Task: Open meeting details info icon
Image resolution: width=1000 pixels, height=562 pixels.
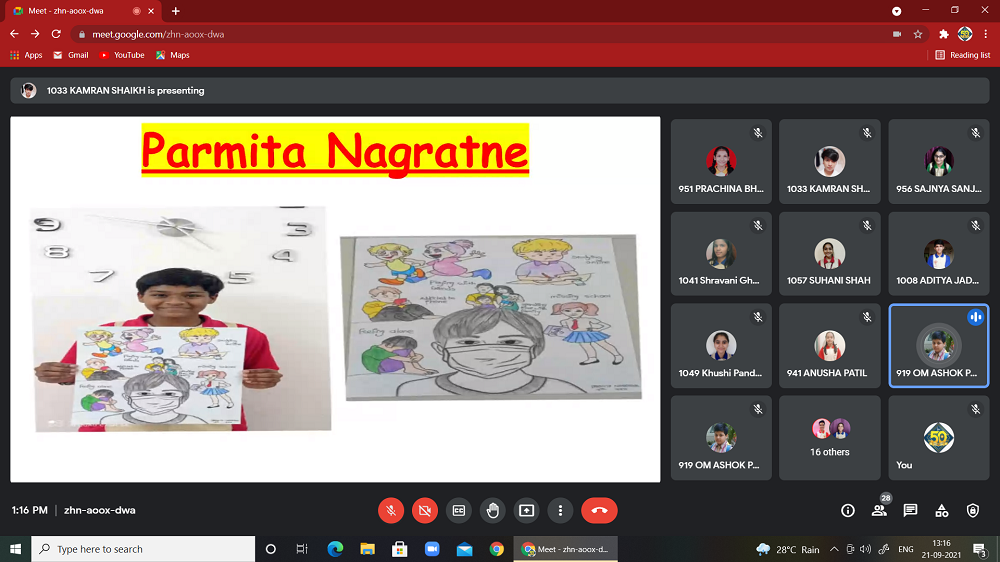Action: (x=848, y=510)
